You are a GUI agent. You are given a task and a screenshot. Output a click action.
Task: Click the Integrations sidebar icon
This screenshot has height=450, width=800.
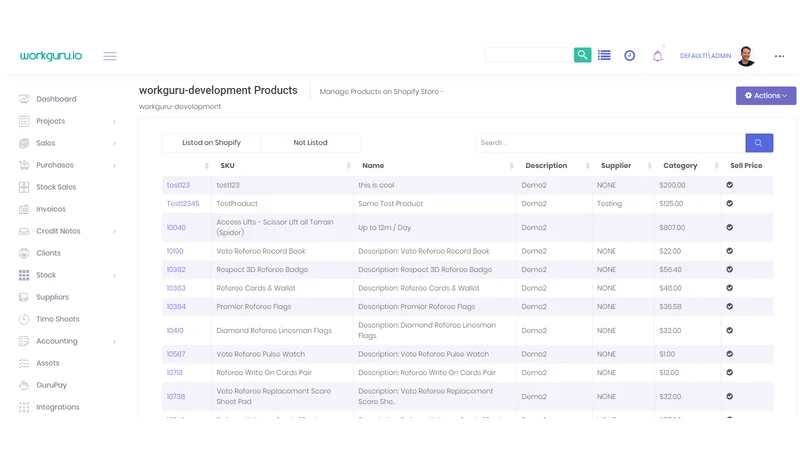[x=24, y=407]
